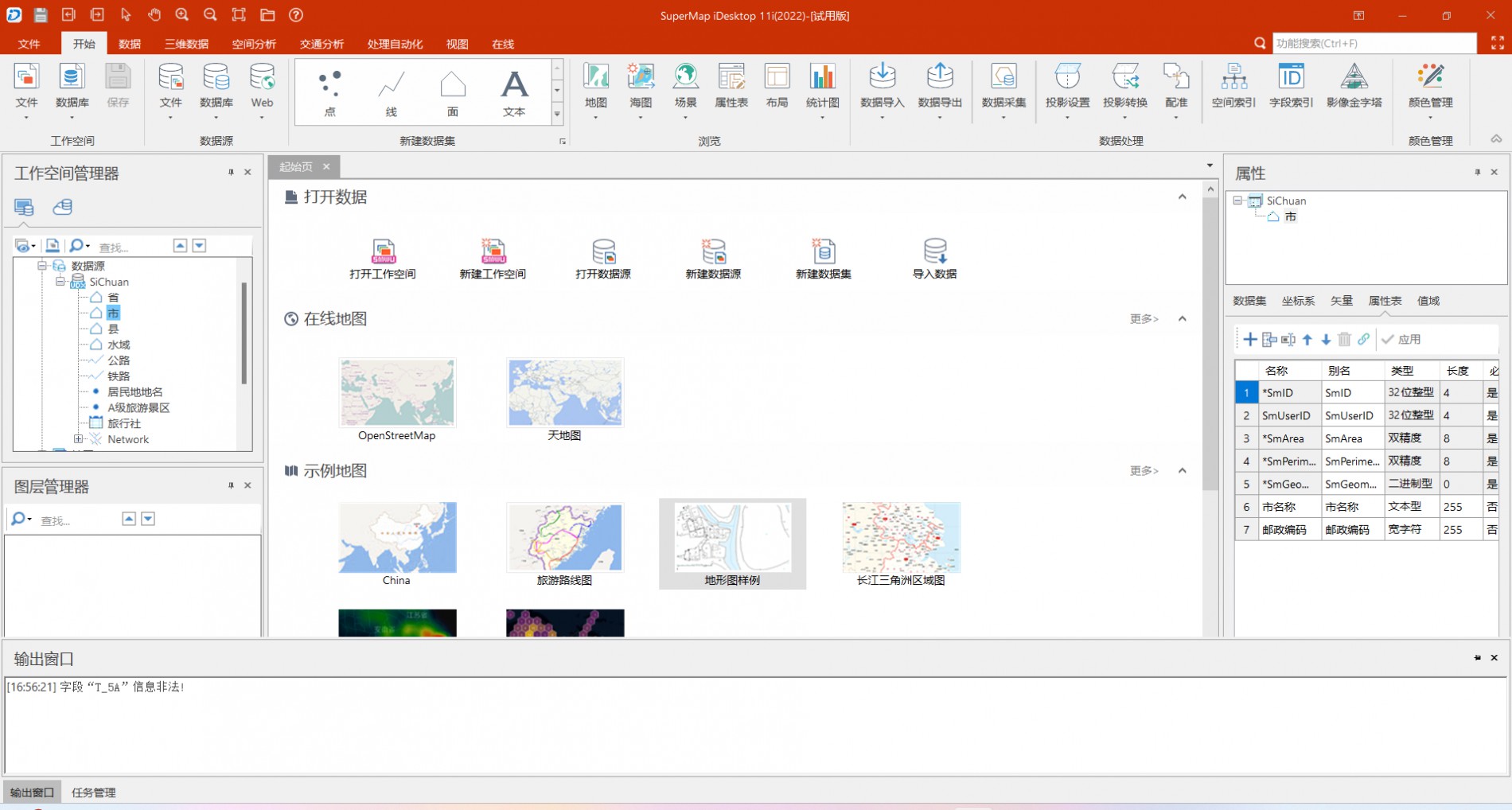Open Projection Transform tool
Image resolution: width=1512 pixels, height=810 pixels.
(x=1125, y=76)
